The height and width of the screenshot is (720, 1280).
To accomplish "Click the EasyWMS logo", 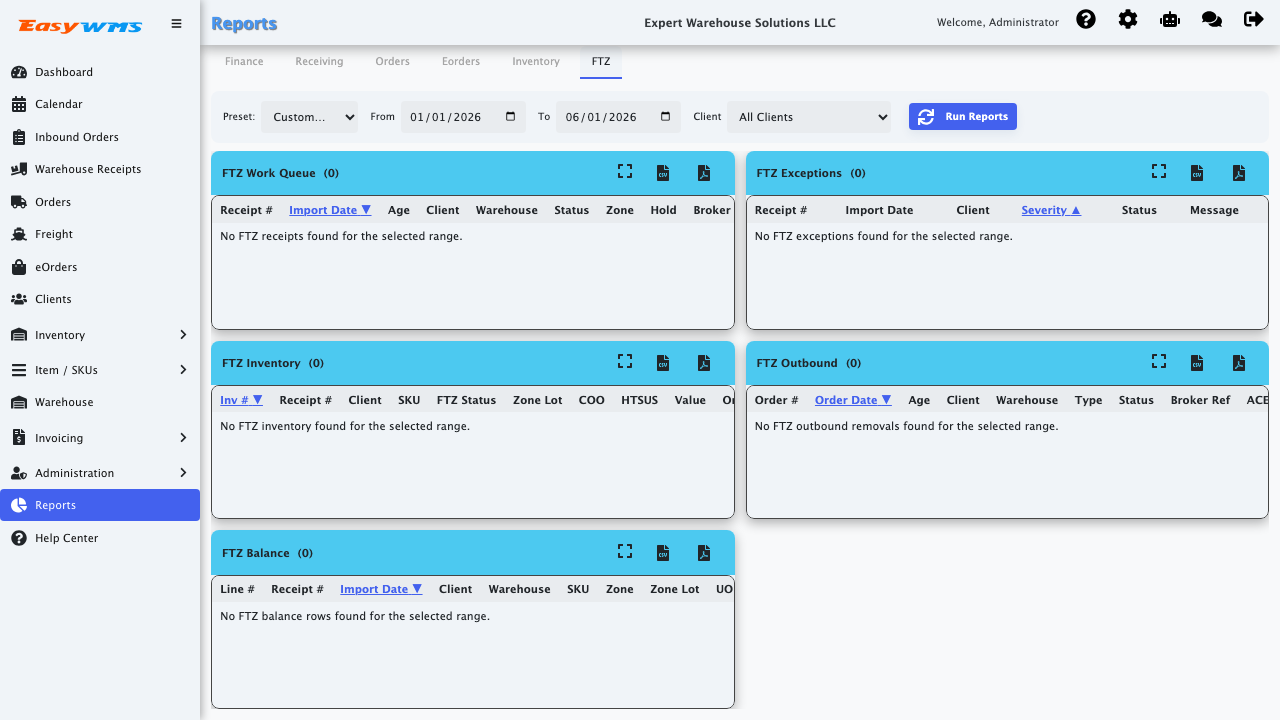I will coord(80,26).
